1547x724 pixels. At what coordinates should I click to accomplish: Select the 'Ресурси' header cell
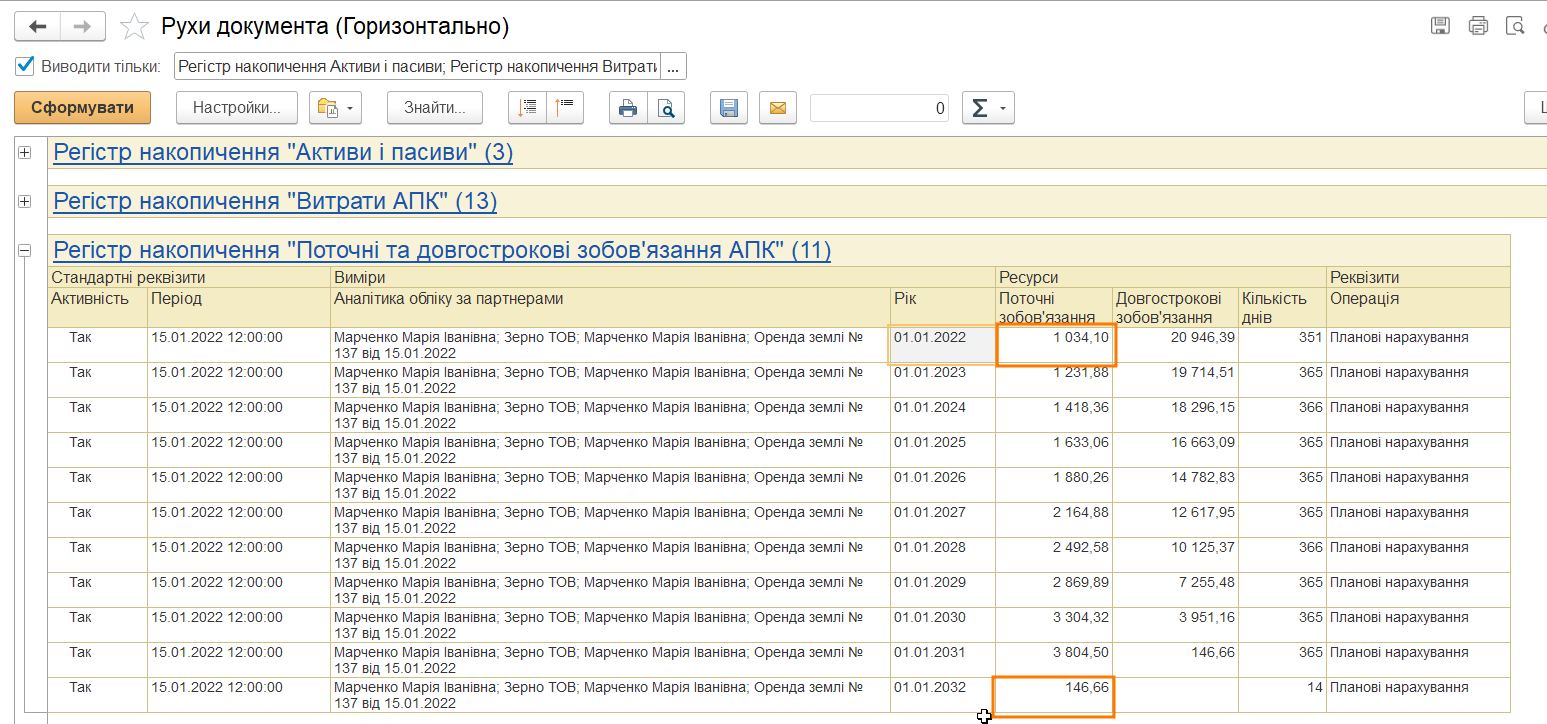click(x=1161, y=277)
